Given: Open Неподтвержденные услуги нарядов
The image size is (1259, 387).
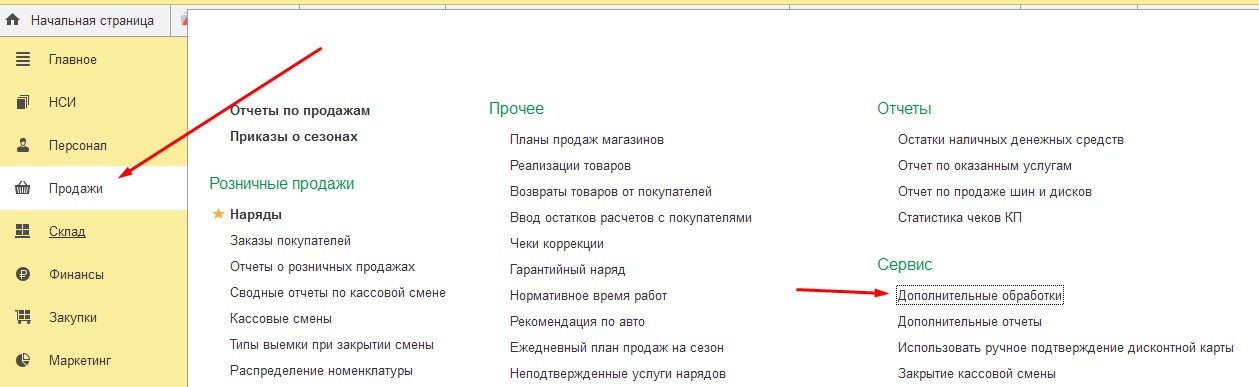Looking at the screenshot, I should [x=618, y=373].
